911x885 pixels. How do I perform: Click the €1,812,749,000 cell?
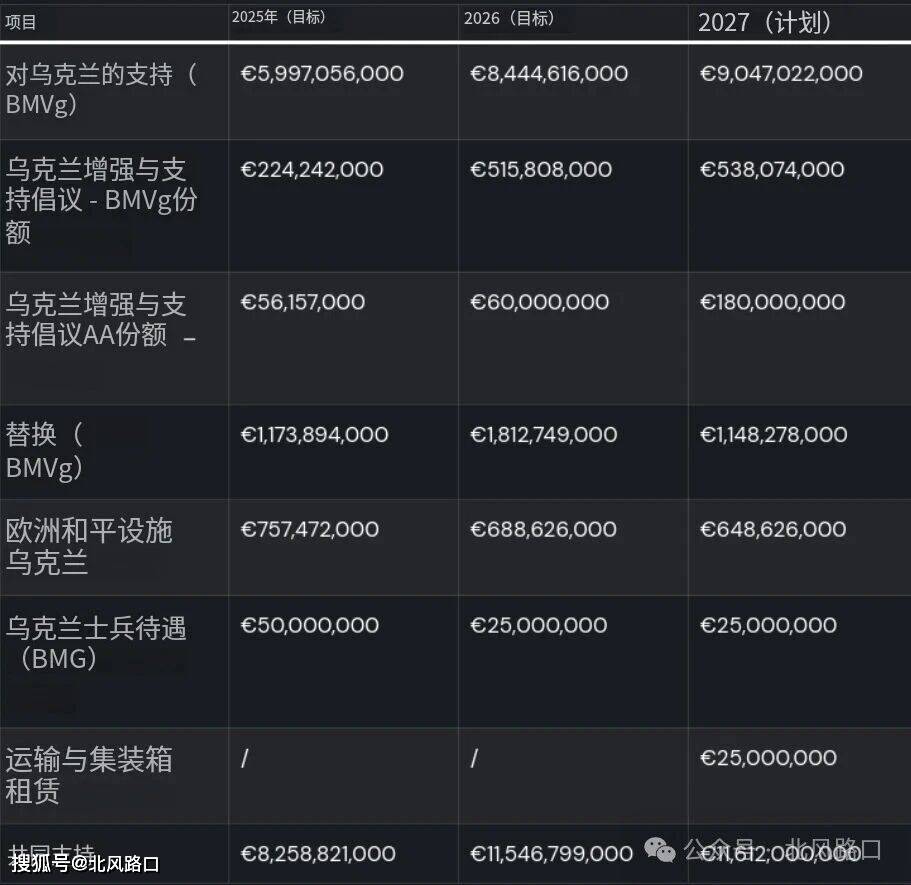point(543,434)
